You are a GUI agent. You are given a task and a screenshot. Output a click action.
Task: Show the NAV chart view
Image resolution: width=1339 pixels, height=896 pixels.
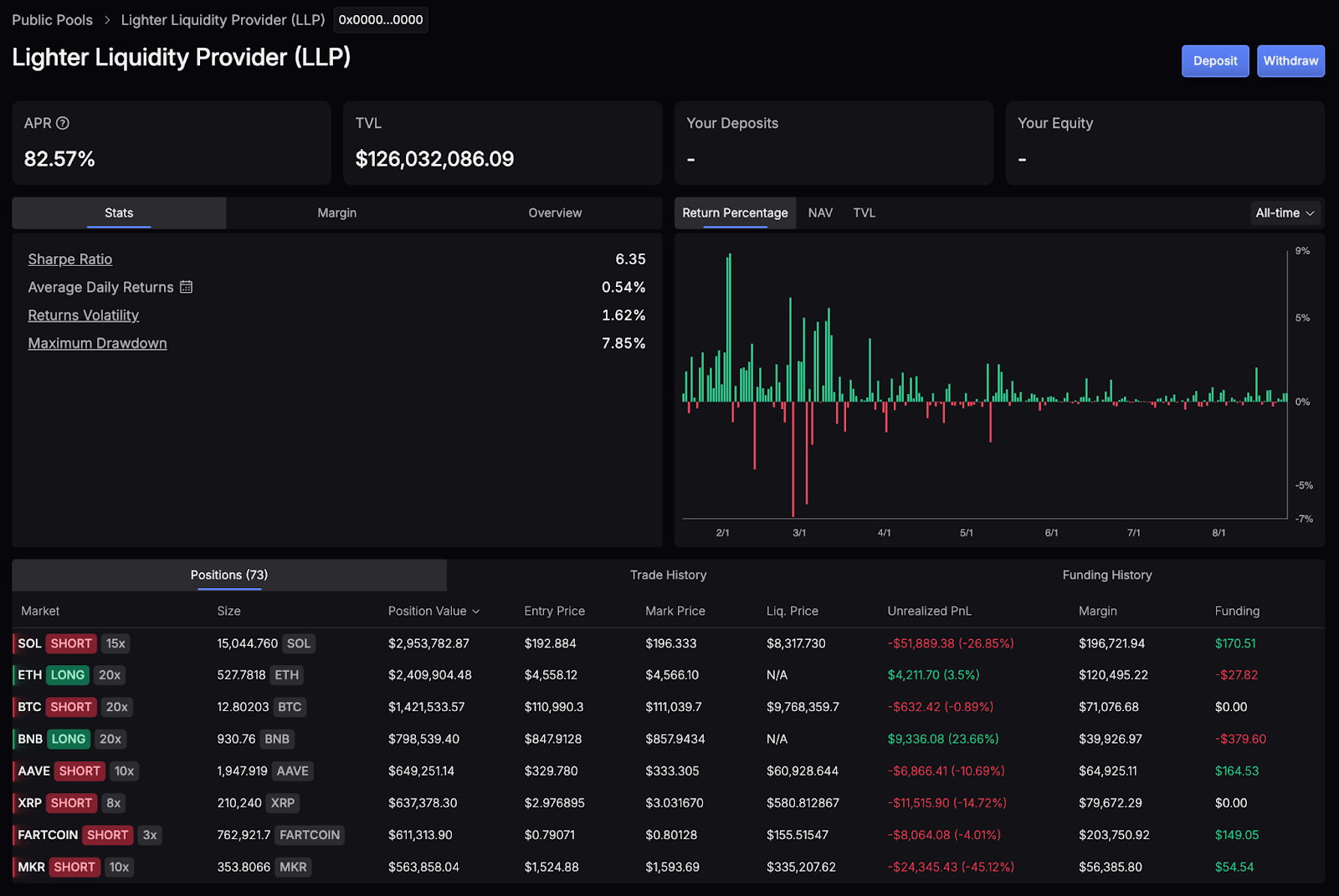click(x=820, y=213)
